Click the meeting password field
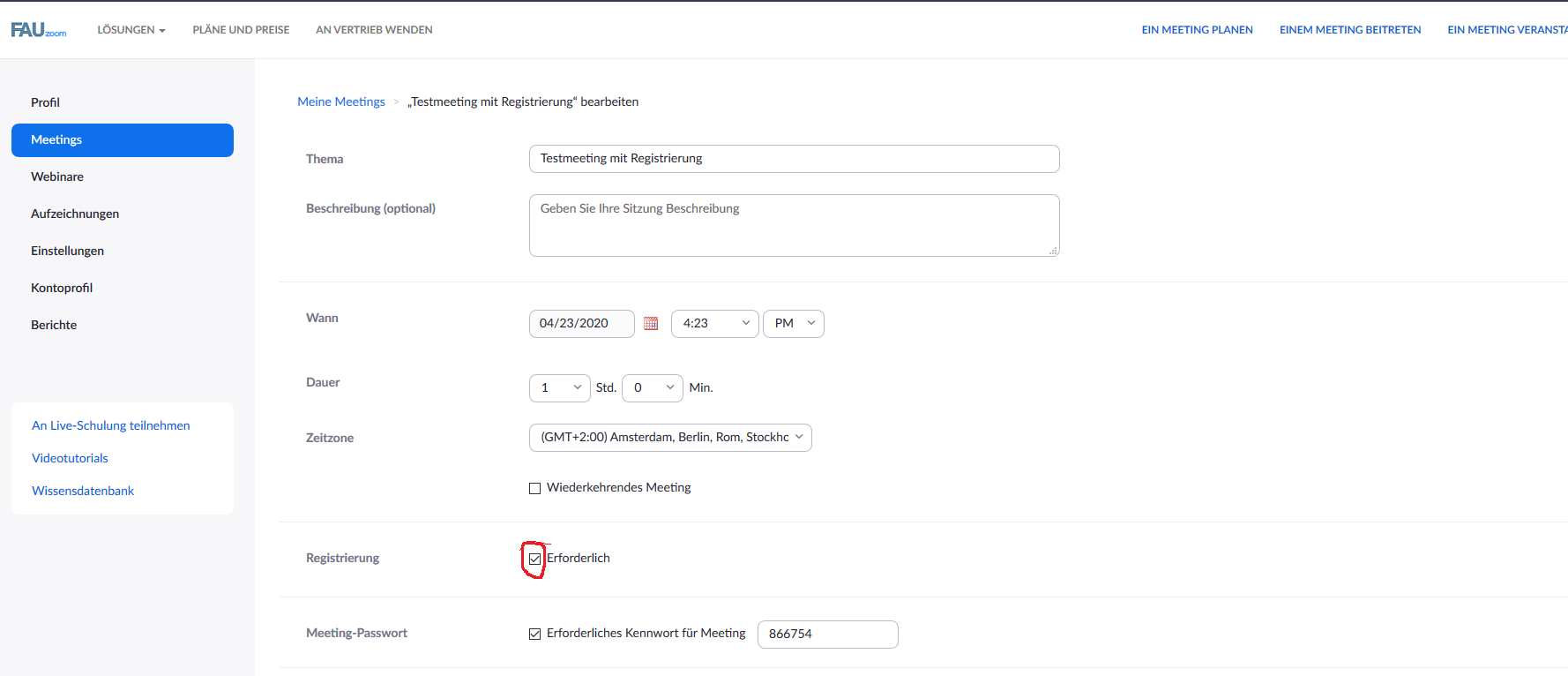This screenshot has width=1568, height=676. tap(827, 634)
